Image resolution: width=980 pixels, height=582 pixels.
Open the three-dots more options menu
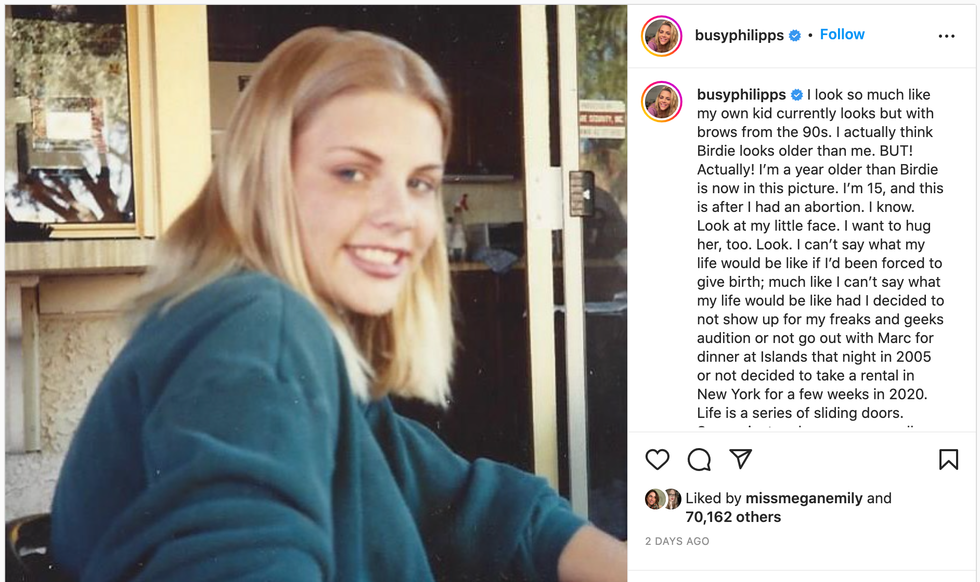(946, 36)
